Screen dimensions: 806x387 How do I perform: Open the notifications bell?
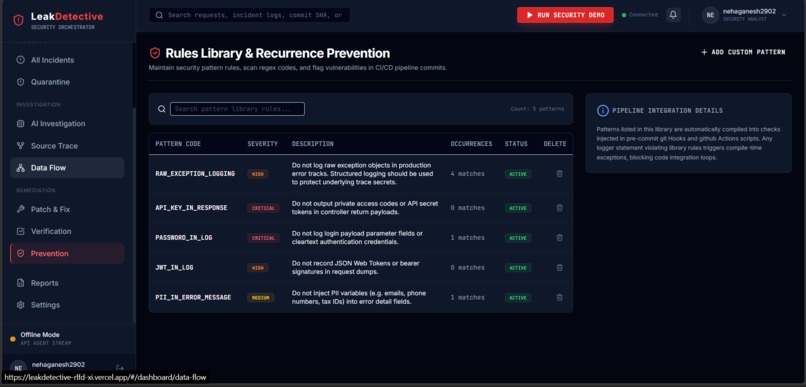[x=673, y=15]
